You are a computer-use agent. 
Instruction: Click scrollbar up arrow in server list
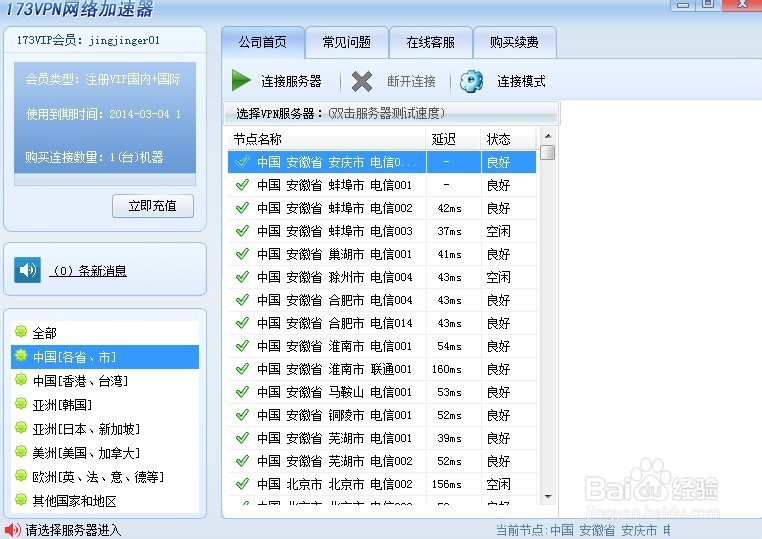[x=548, y=136]
